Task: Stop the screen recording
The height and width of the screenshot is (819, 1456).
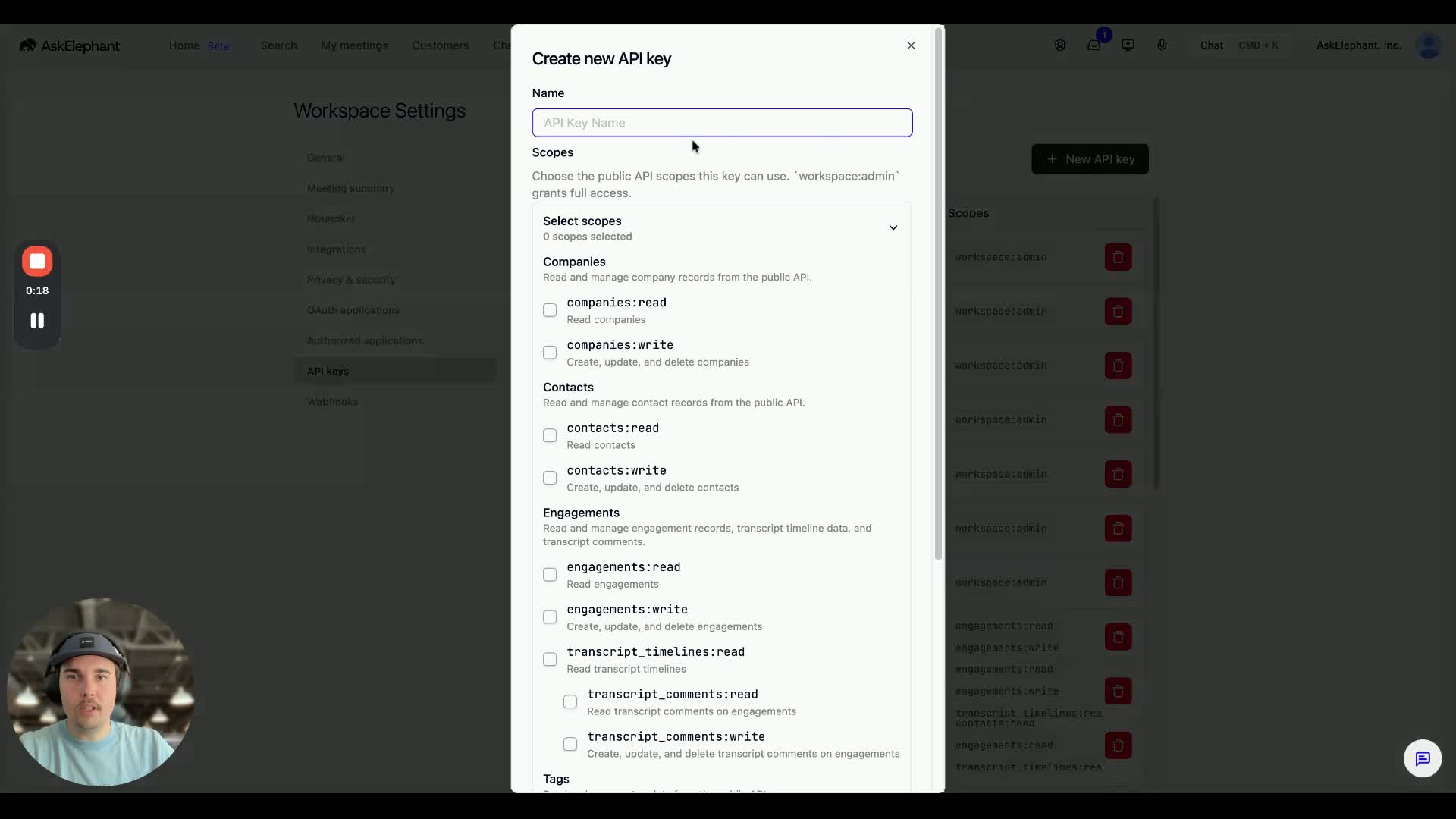Action: point(37,262)
